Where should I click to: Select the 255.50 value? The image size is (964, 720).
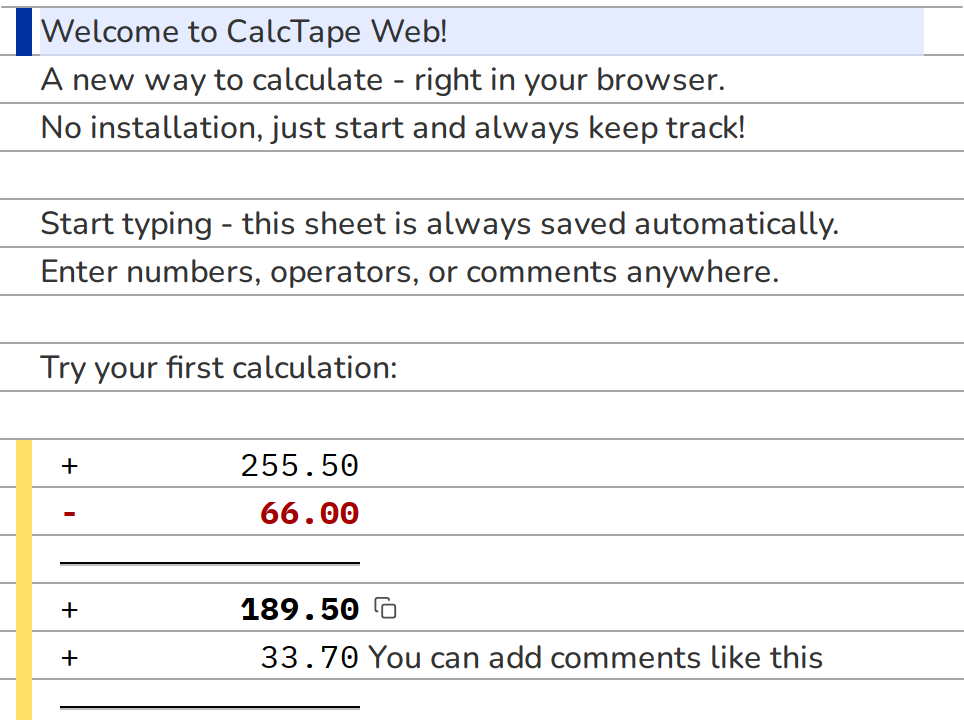(x=299, y=465)
